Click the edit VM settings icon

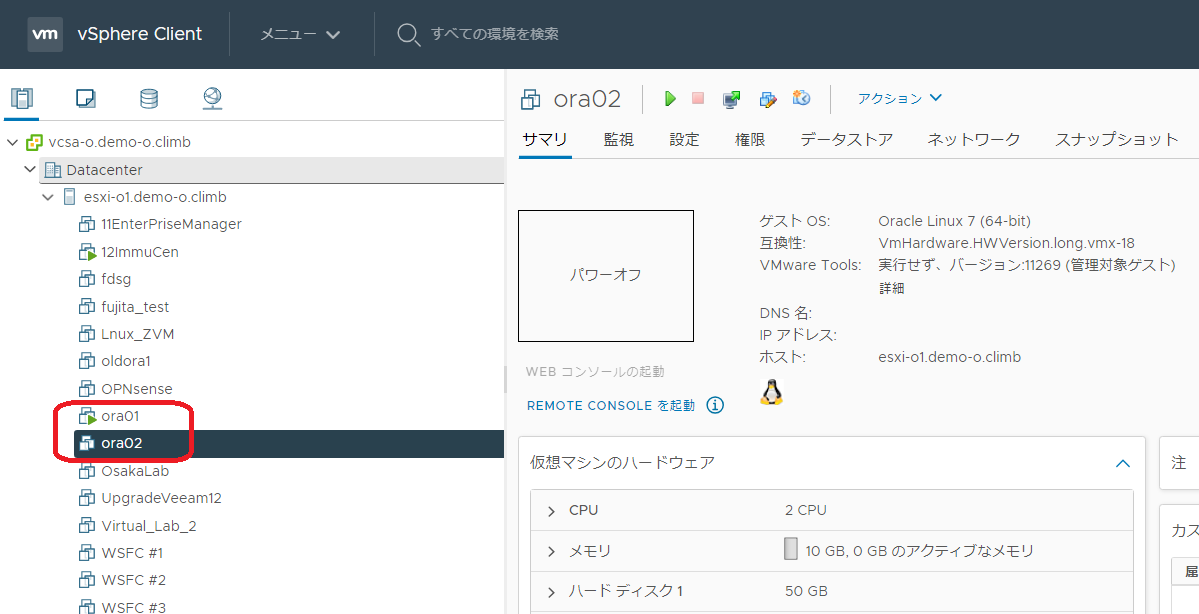click(x=768, y=99)
